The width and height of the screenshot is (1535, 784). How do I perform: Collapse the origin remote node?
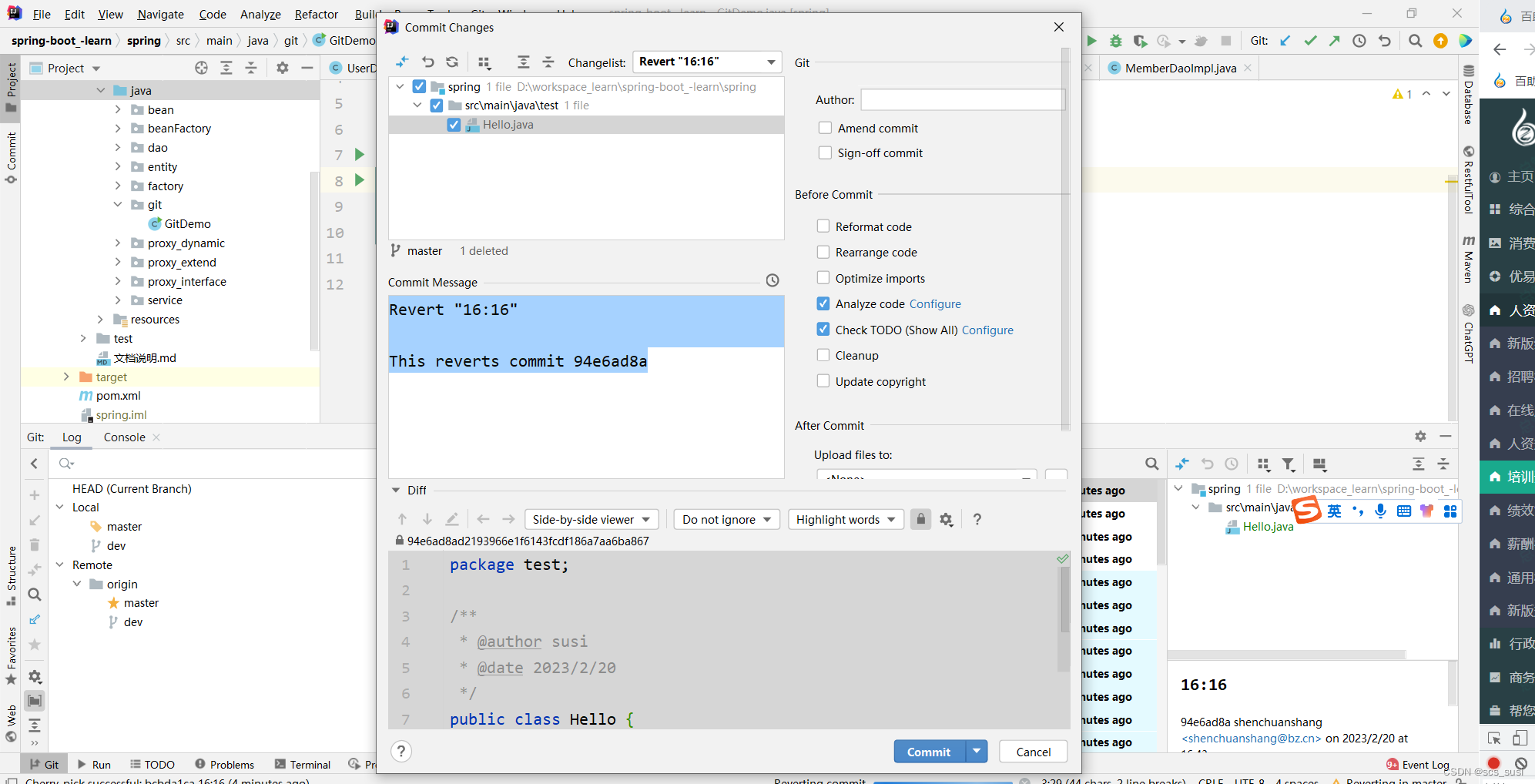click(77, 584)
